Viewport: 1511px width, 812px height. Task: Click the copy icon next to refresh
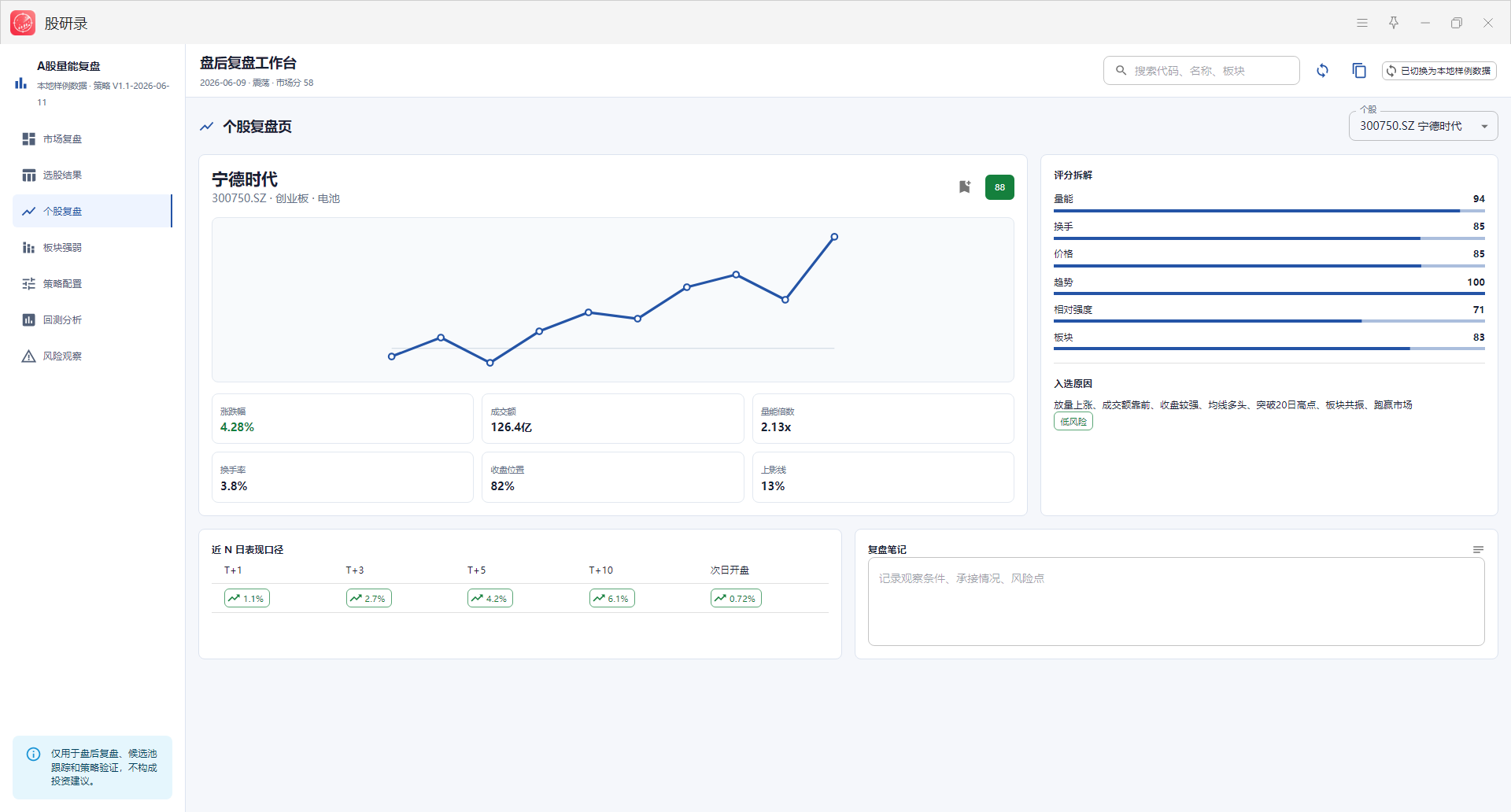point(1359,71)
